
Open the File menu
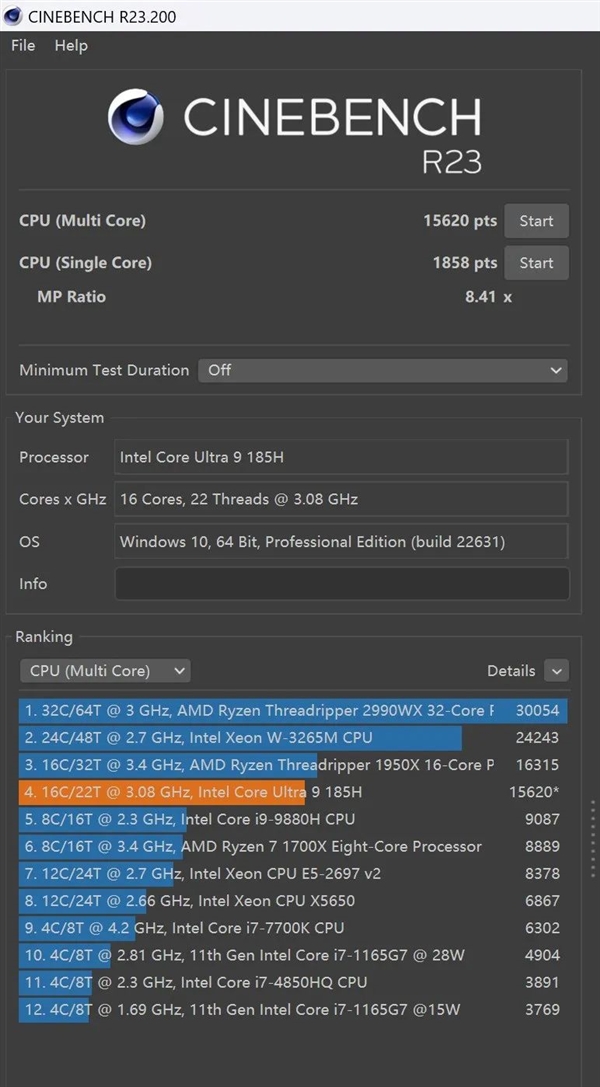[x=23, y=45]
